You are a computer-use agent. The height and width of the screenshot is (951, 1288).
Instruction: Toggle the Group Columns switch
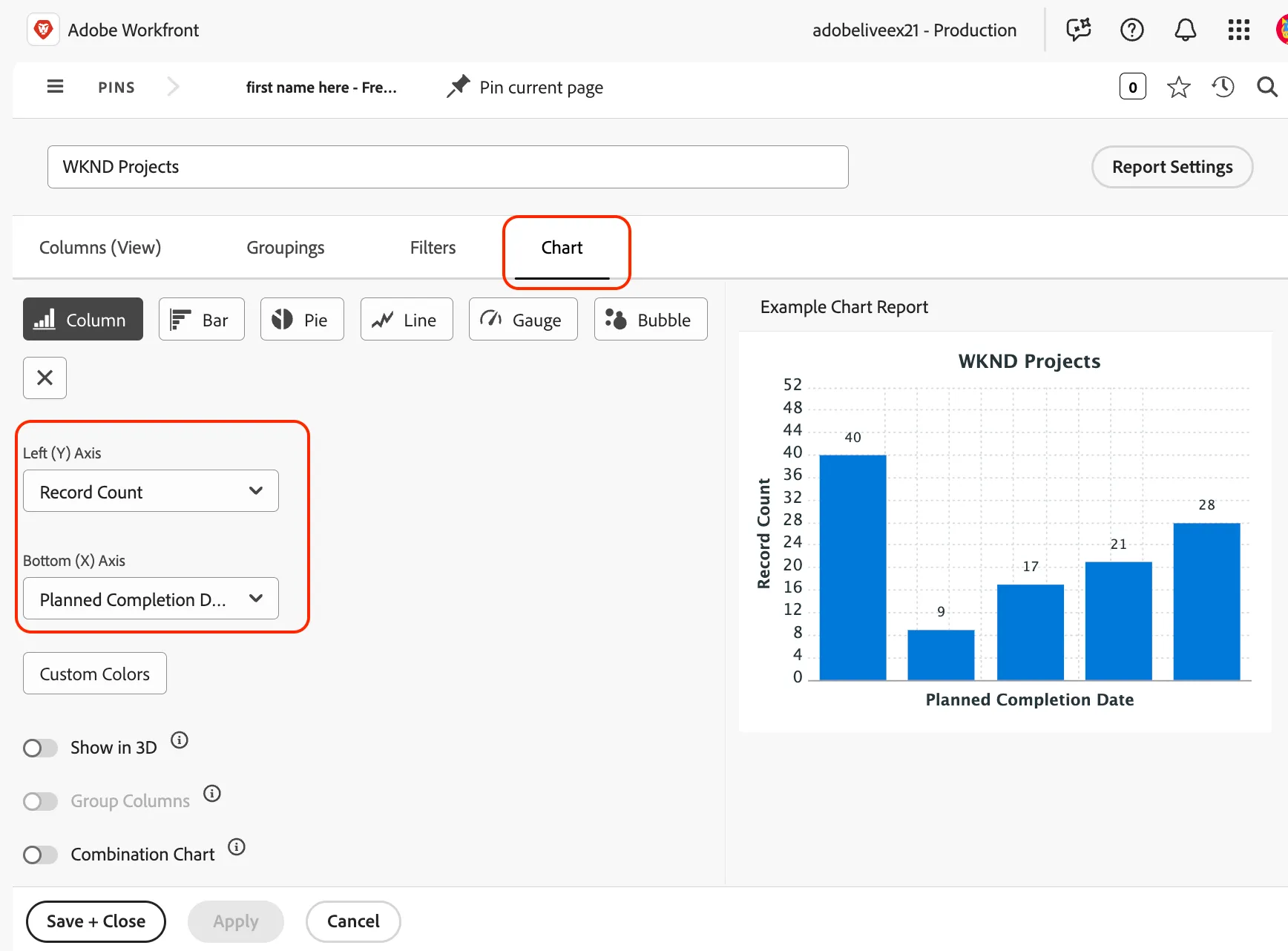point(40,801)
